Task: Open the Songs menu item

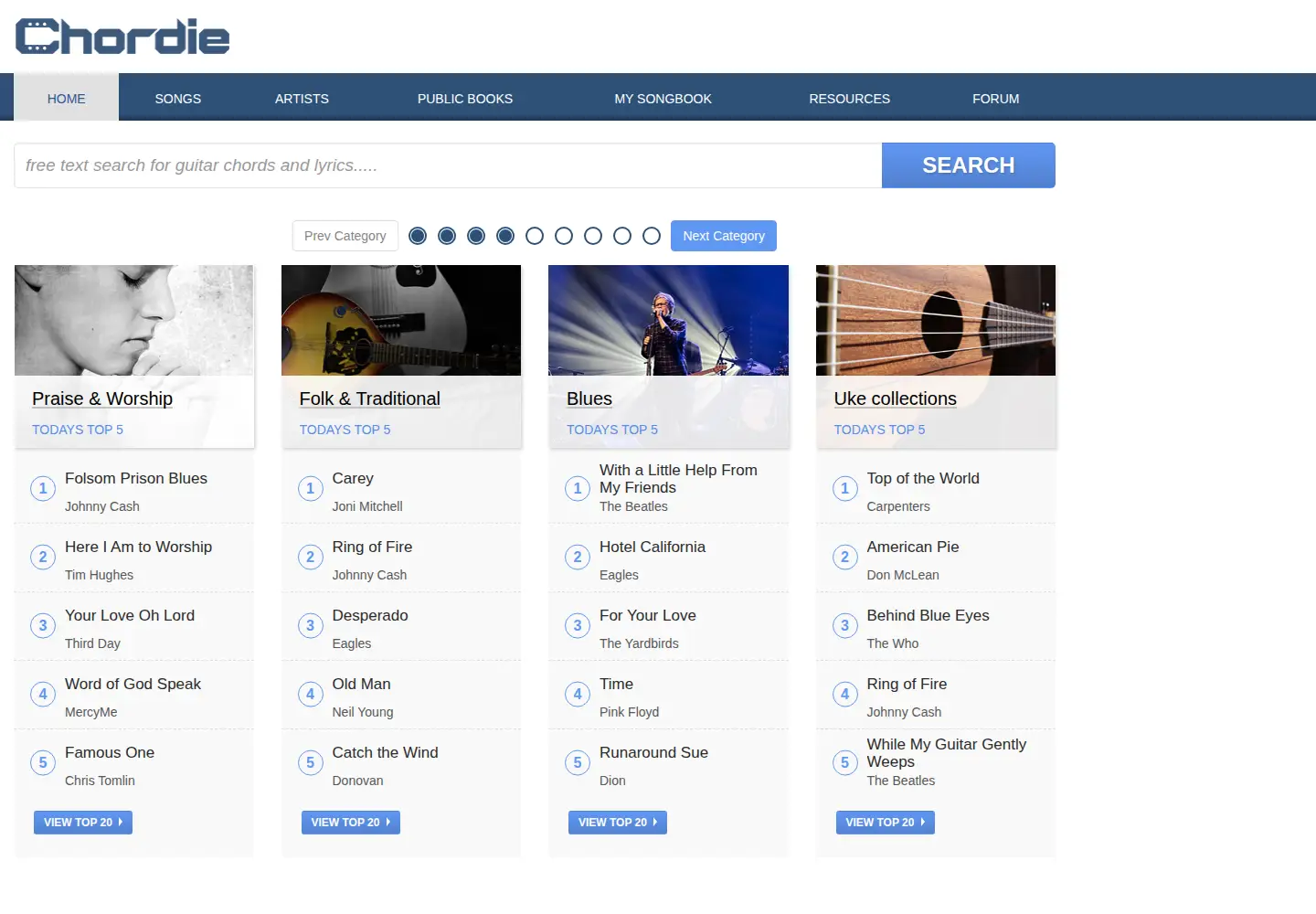Action: [178, 99]
